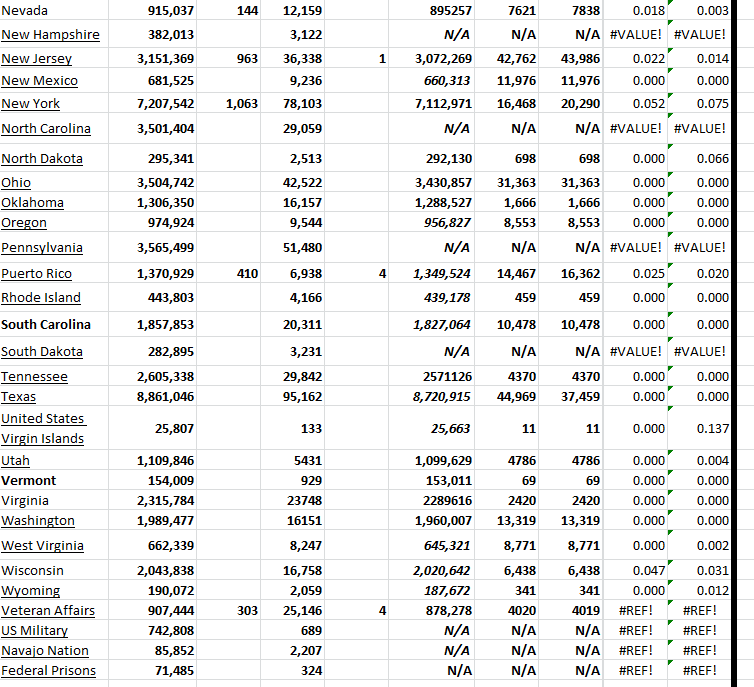
Task: Open the New Jersey link
Action: pos(37,59)
